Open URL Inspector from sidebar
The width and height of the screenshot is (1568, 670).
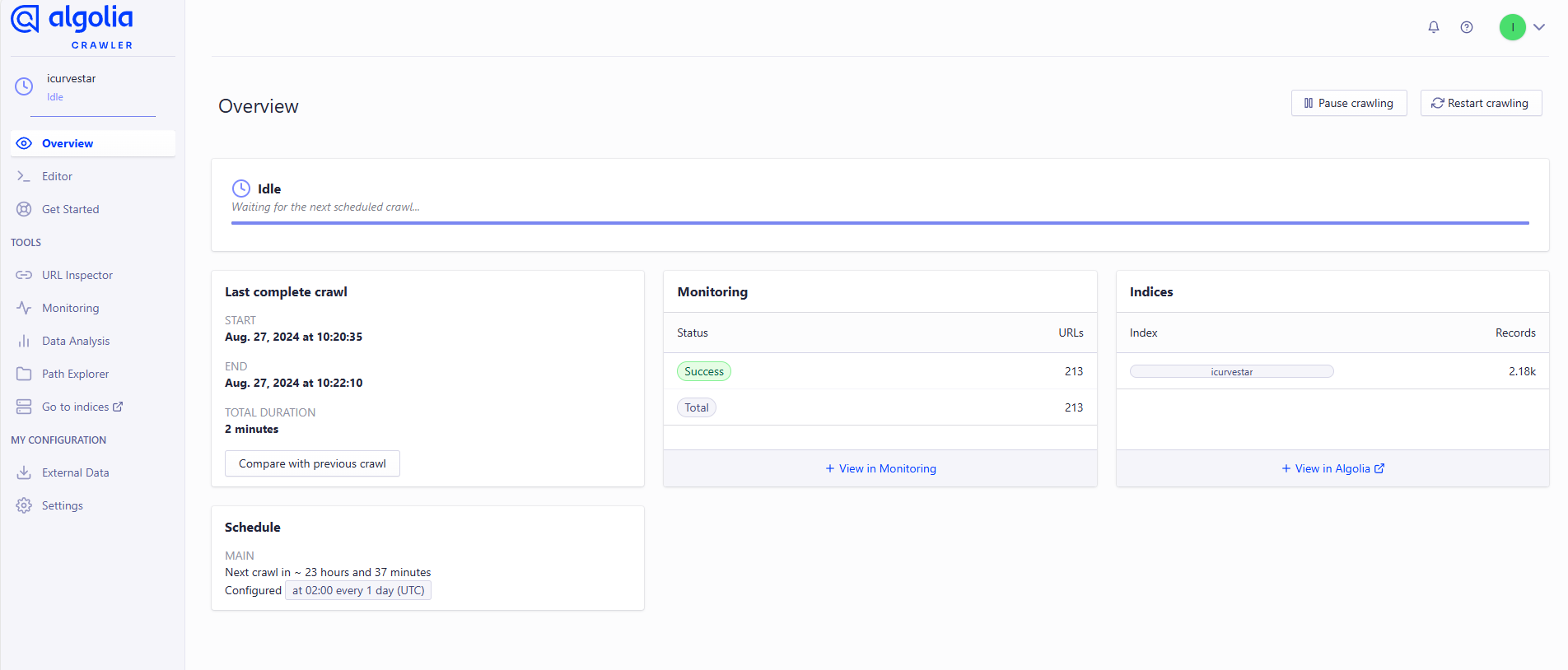(77, 275)
